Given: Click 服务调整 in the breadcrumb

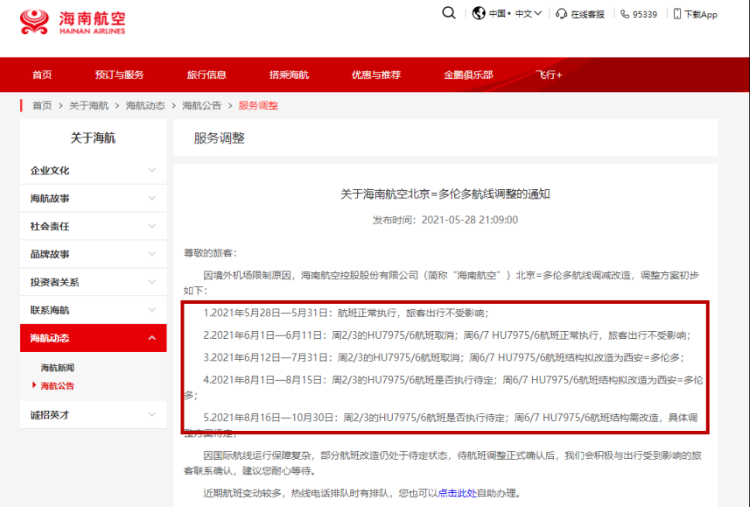Looking at the screenshot, I should tap(258, 106).
